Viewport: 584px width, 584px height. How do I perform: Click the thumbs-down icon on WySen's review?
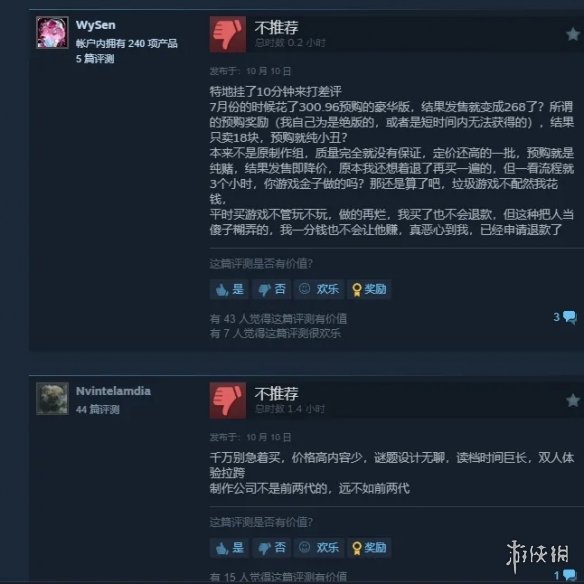(228, 34)
